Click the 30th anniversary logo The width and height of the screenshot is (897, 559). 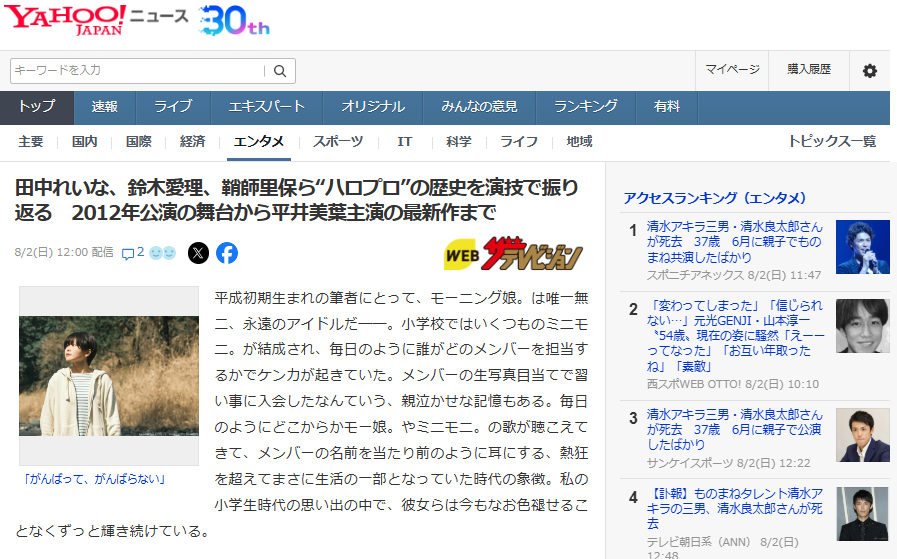(x=234, y=21)
